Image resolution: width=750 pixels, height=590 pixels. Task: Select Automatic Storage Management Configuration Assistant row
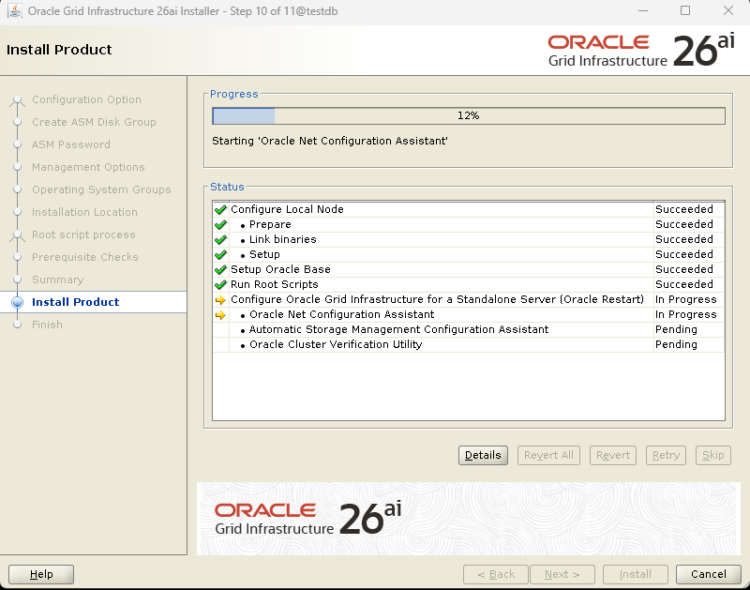[x=399, y=329]
